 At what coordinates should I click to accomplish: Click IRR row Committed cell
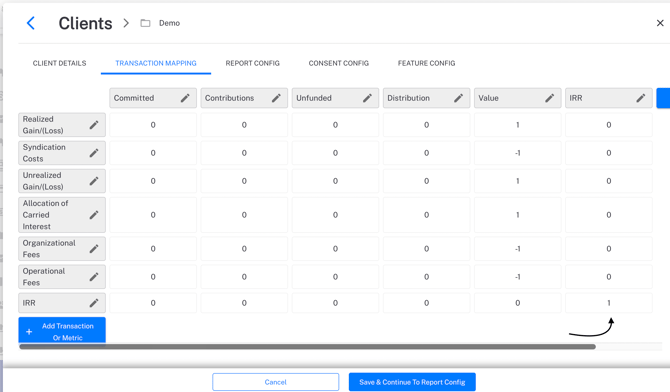[153, 303]
